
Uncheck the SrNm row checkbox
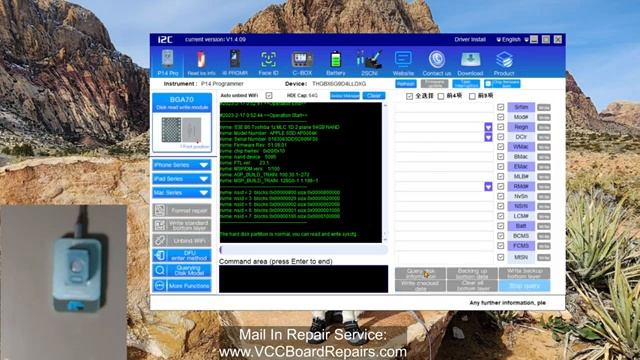pos(500,107)
